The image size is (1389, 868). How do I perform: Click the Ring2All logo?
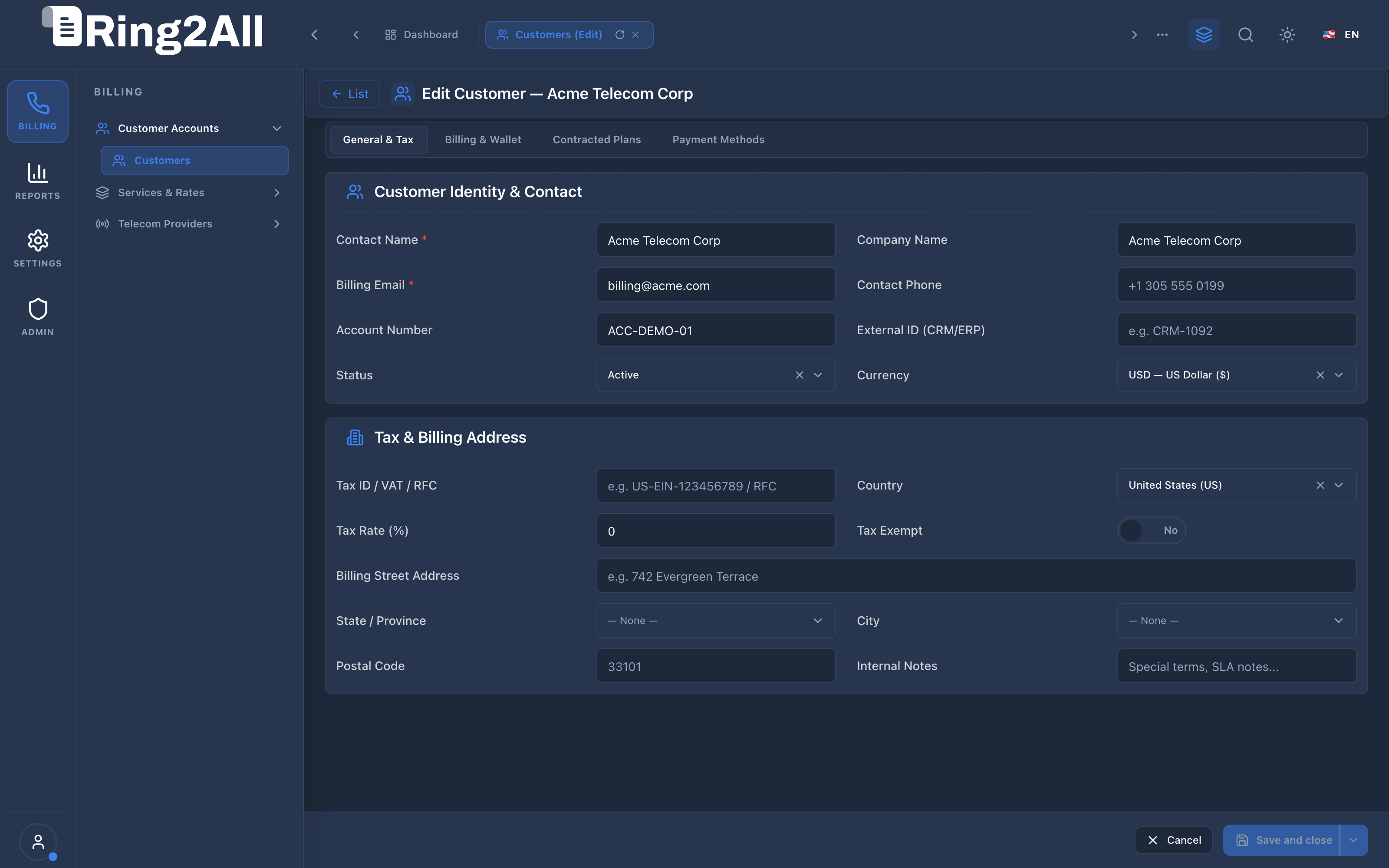pyautogui.click(x=153, y=30)
